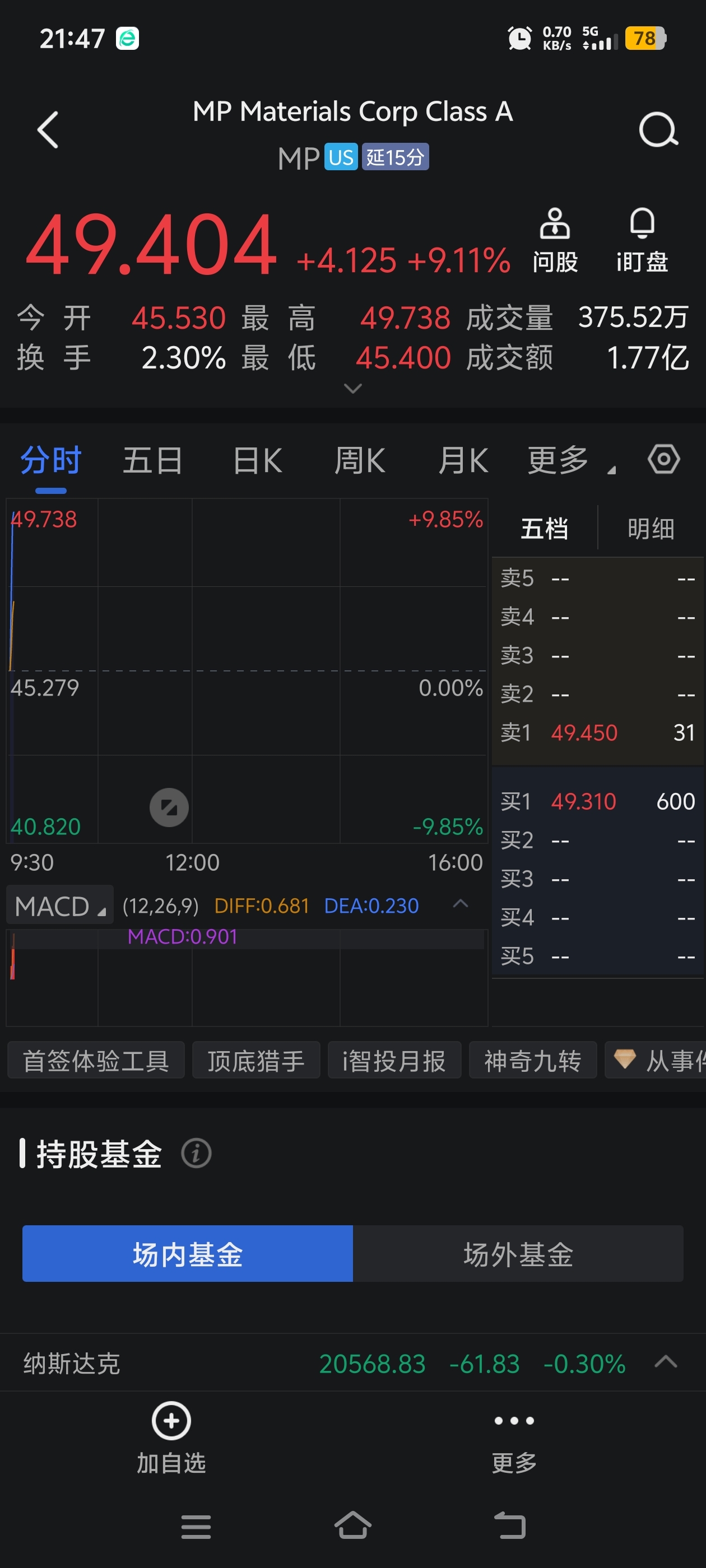This screenshot has height=1568, width=706.
Task: Tap the 纳斯达克 index value 20568.83
Action: click(372, 1363)
